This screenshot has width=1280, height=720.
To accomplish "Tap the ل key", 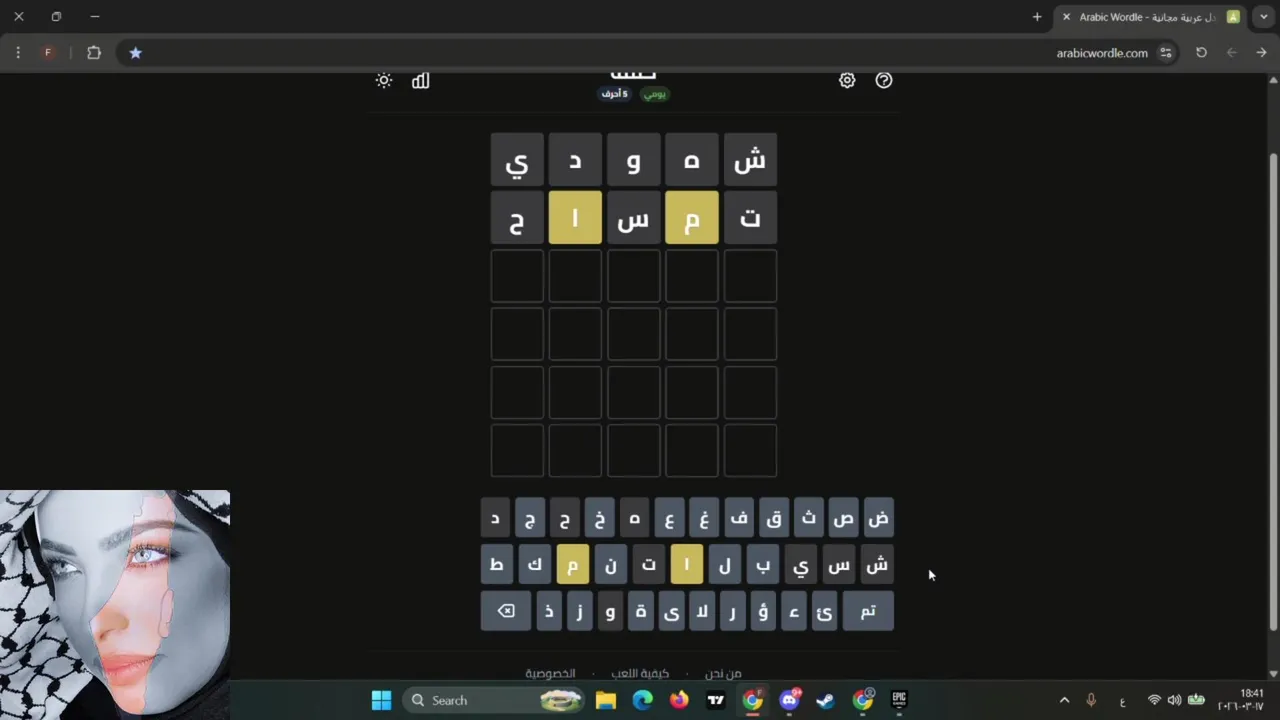I will (724, 565).
